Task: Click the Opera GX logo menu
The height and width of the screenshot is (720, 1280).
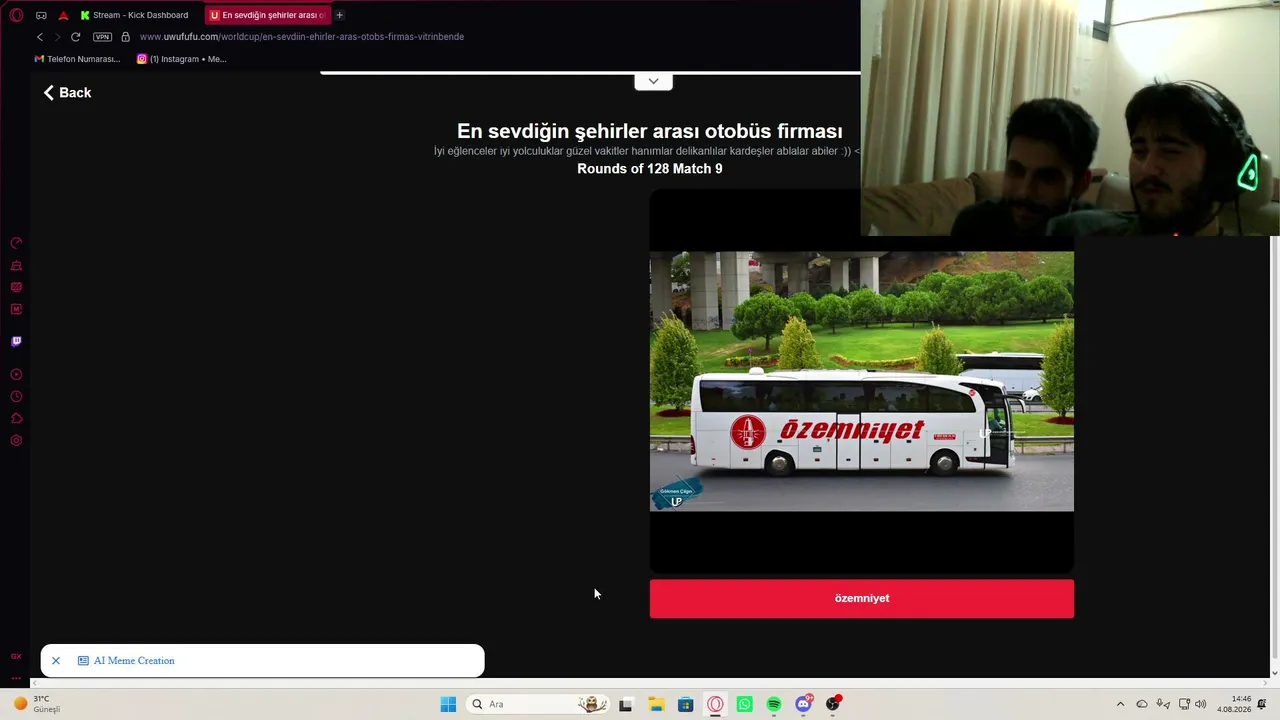Action: 16,15
